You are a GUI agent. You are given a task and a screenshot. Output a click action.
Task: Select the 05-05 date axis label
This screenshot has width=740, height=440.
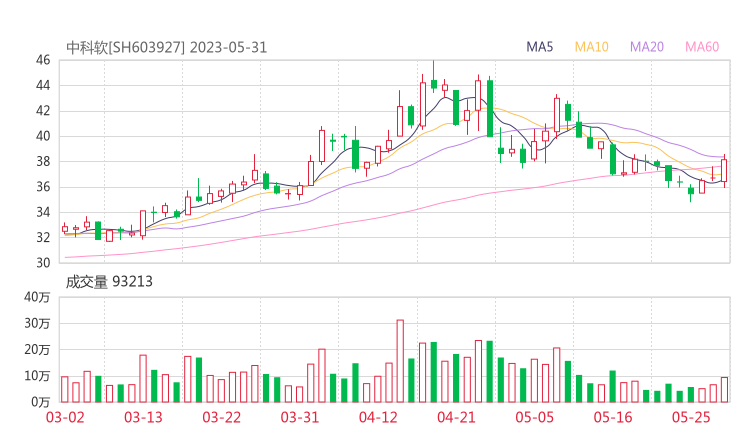pos(535,417)
